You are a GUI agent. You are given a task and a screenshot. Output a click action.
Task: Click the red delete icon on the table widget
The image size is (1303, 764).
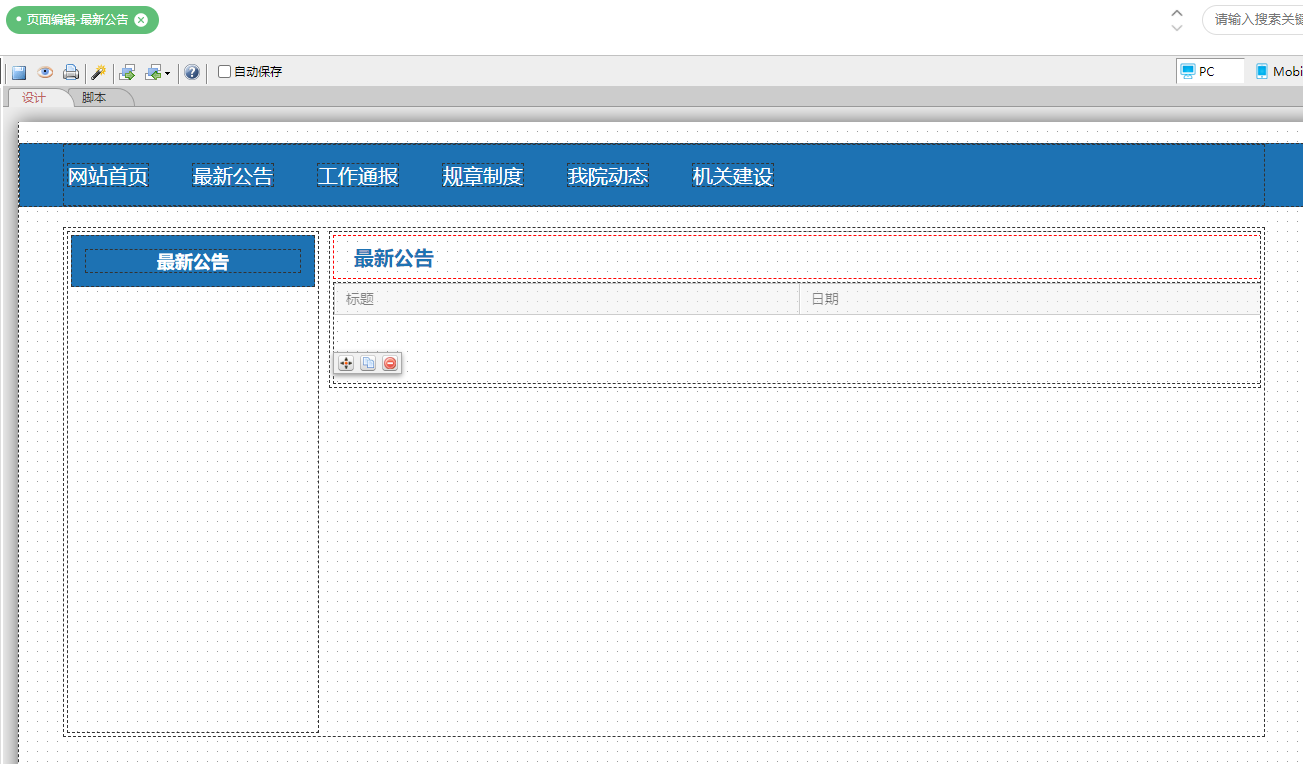(390, 363)
